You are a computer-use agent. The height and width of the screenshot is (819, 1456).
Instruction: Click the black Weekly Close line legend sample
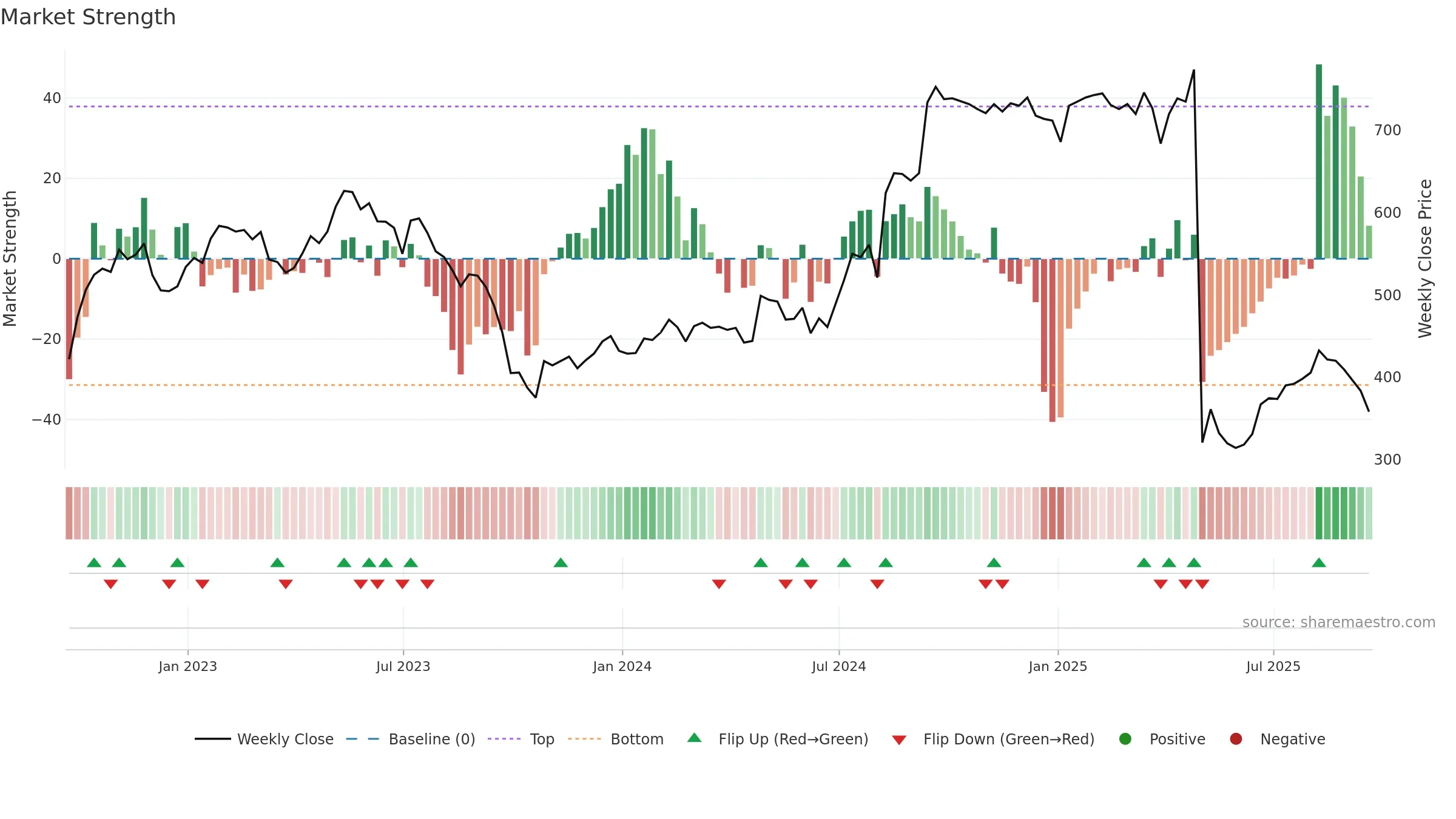(x=213, y=739)
